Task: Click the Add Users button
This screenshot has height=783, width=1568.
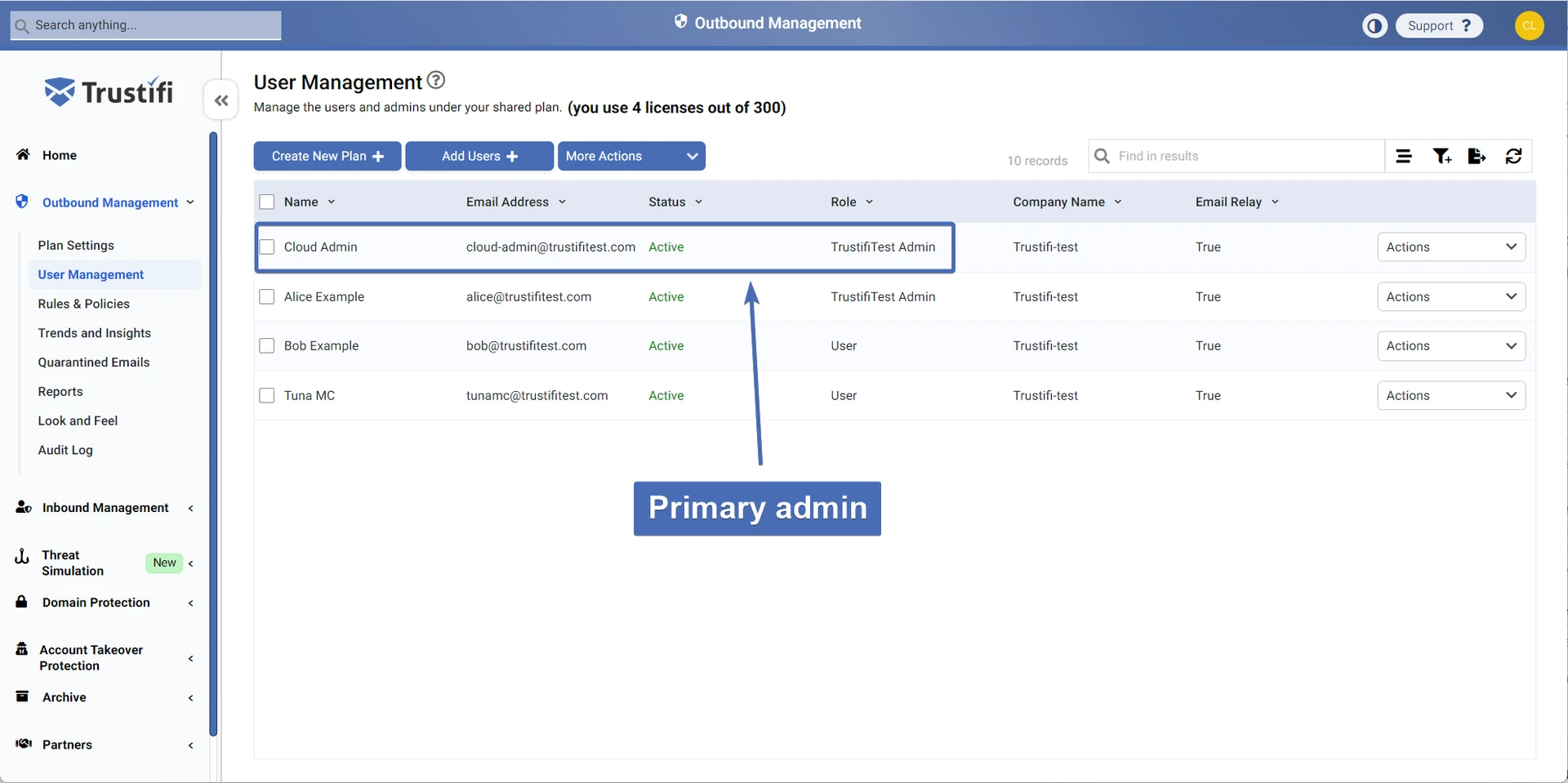Action: [x=479, y=156]
